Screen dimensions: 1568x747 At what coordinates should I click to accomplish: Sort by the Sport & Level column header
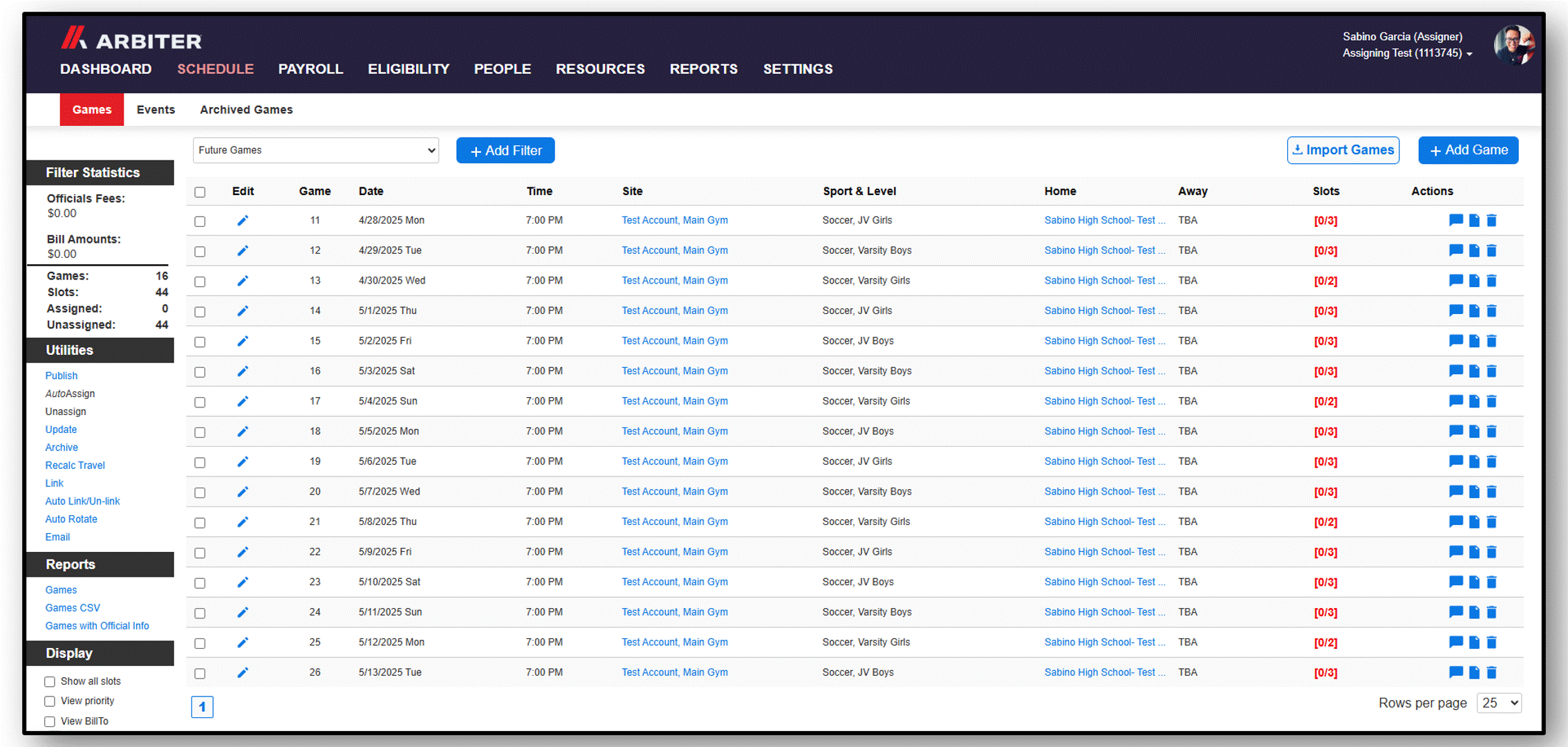[x=859, y=192]
